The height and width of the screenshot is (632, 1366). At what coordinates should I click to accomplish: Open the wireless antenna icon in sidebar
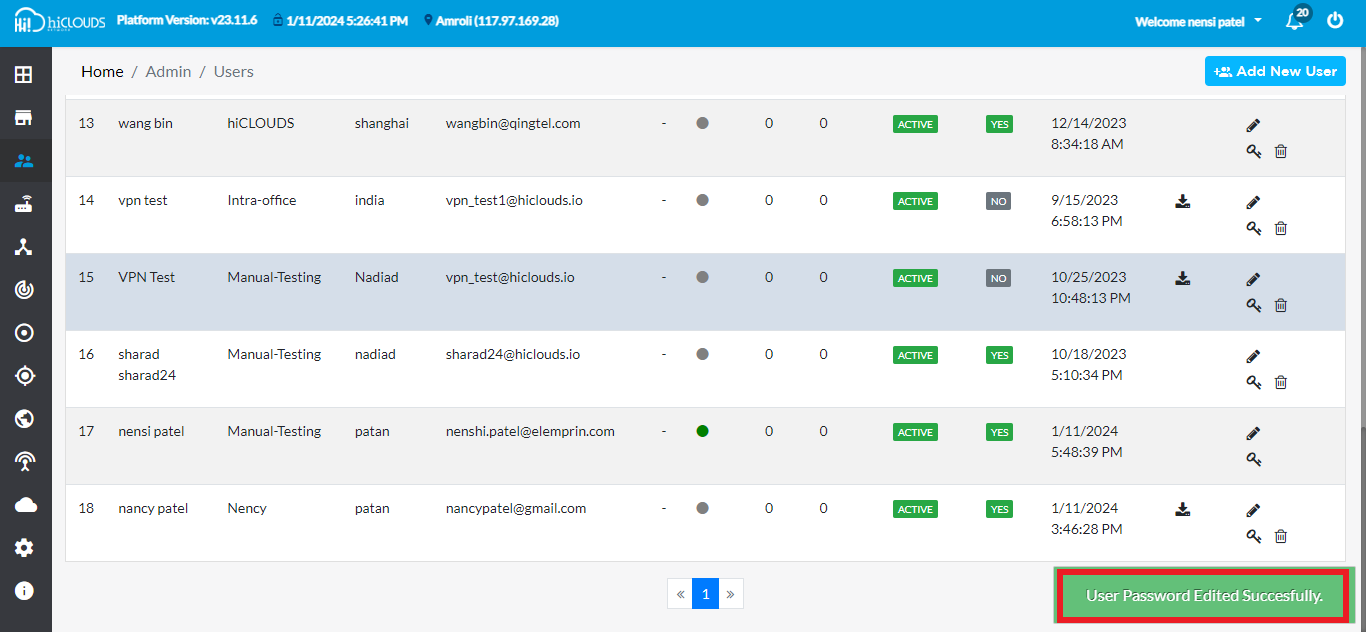[x=24, y=462]
